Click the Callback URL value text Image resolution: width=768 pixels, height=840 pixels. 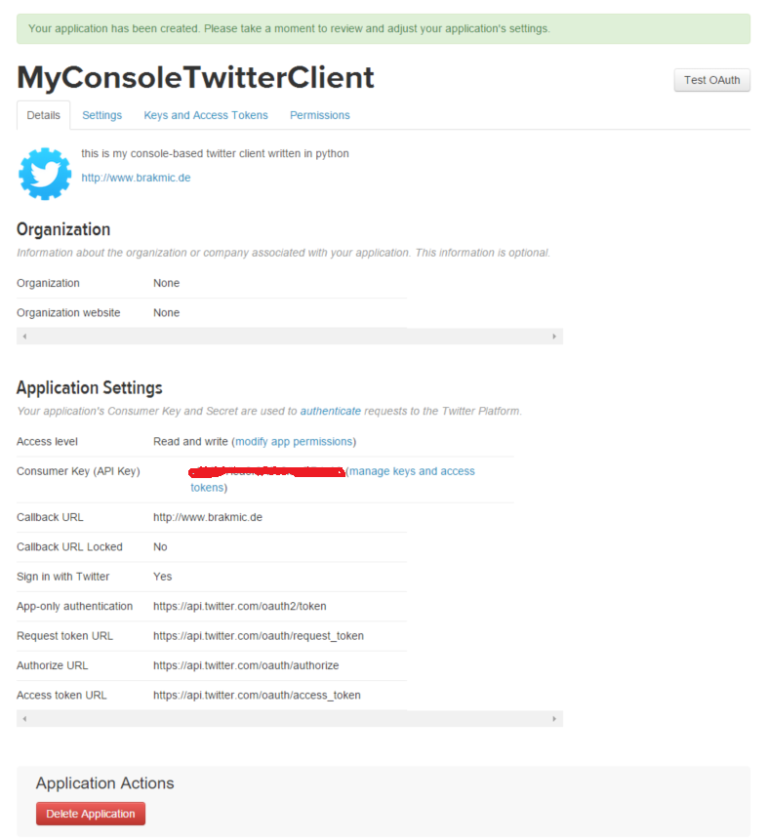click(208, 517)
